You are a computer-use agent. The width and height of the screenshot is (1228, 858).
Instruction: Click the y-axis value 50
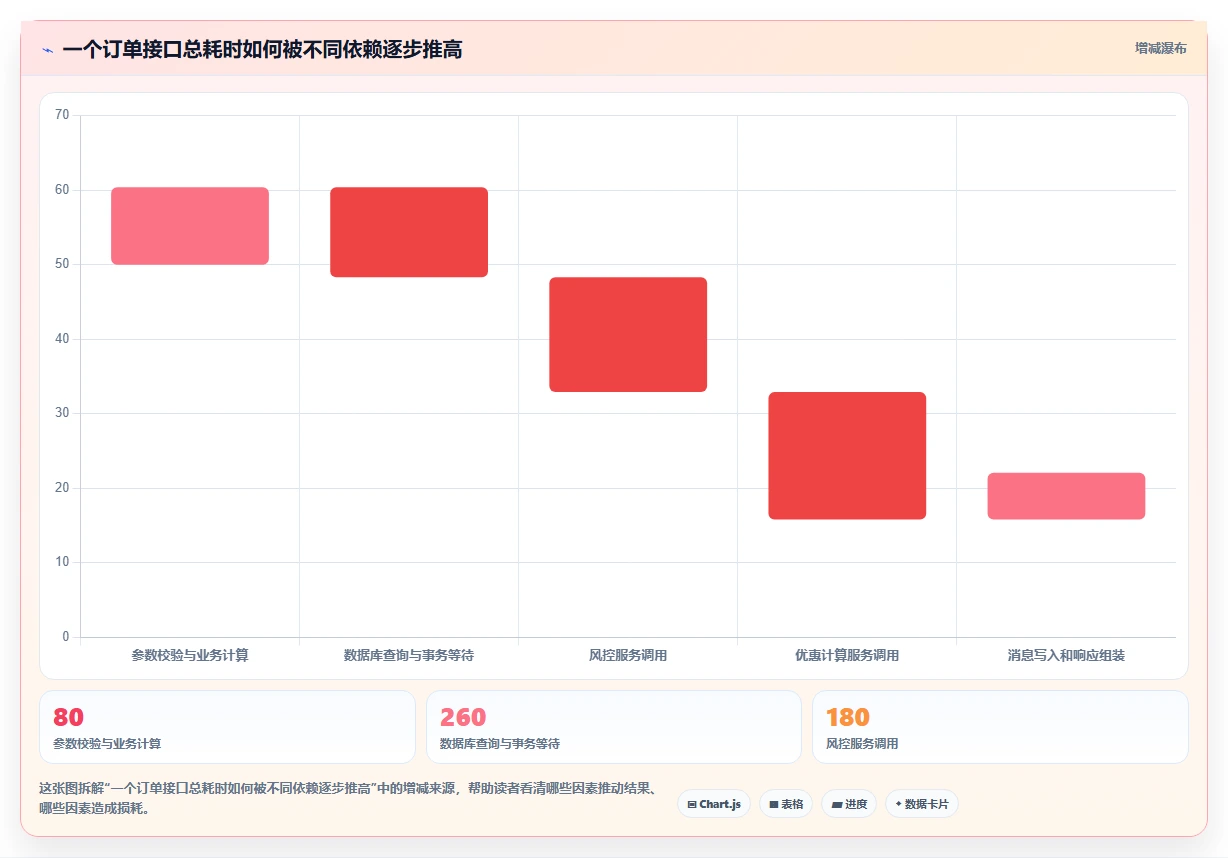click(62, 264)
